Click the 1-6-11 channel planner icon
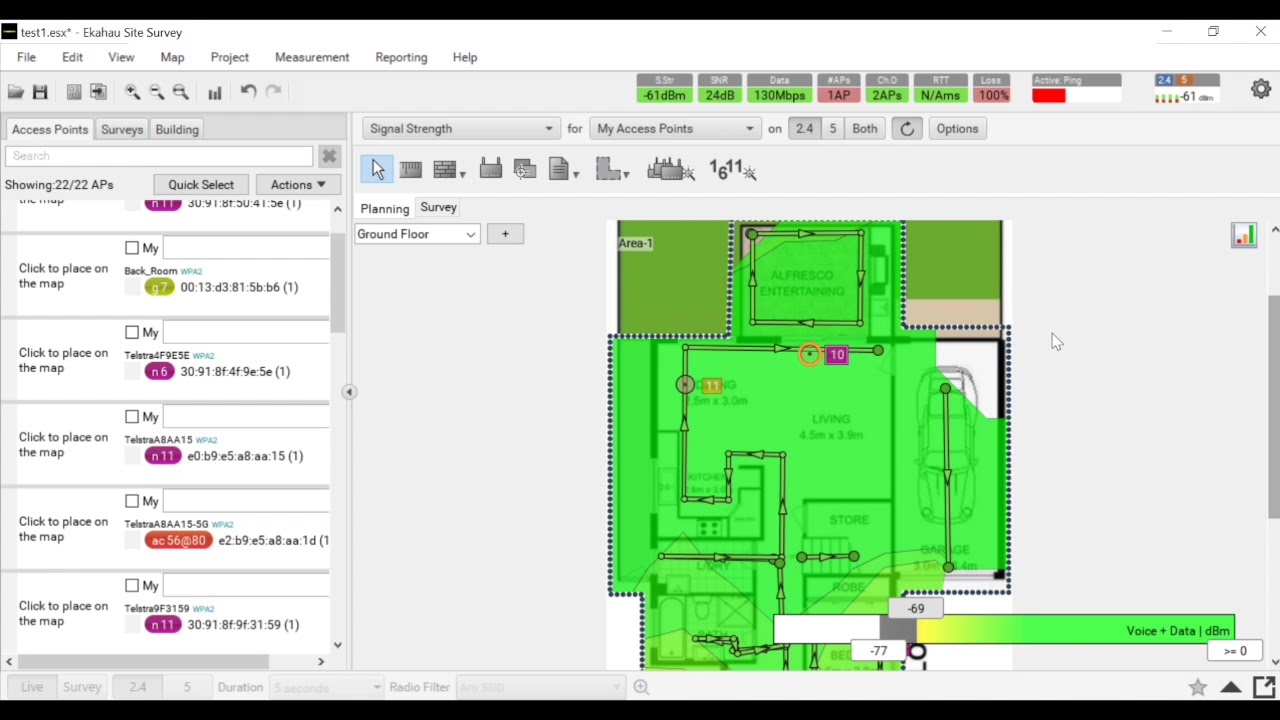Screen dimensions: 1280x720 (x=732, y=170)
